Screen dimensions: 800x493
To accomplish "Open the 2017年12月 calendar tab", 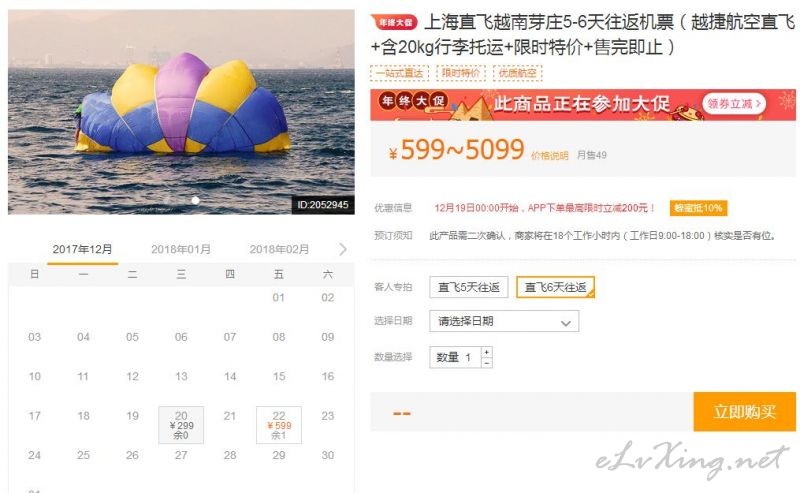I will click(82, 249).
